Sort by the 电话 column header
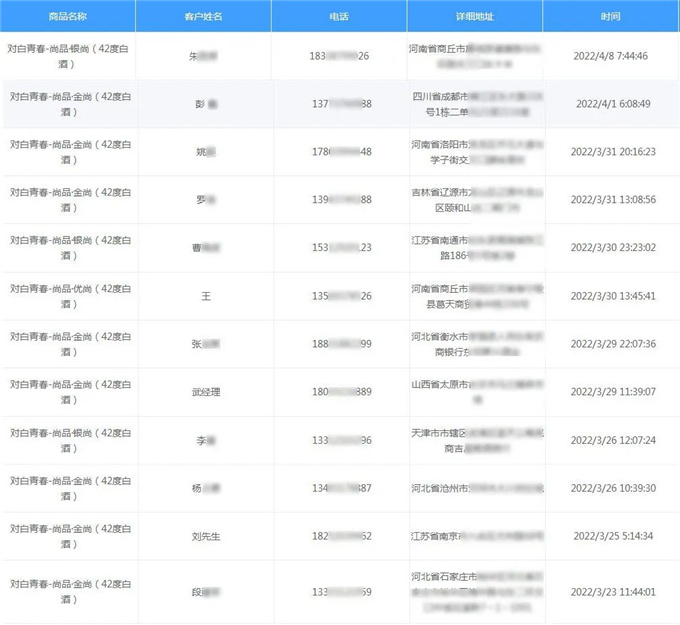 pyautogui.click(x=339, y=17)
